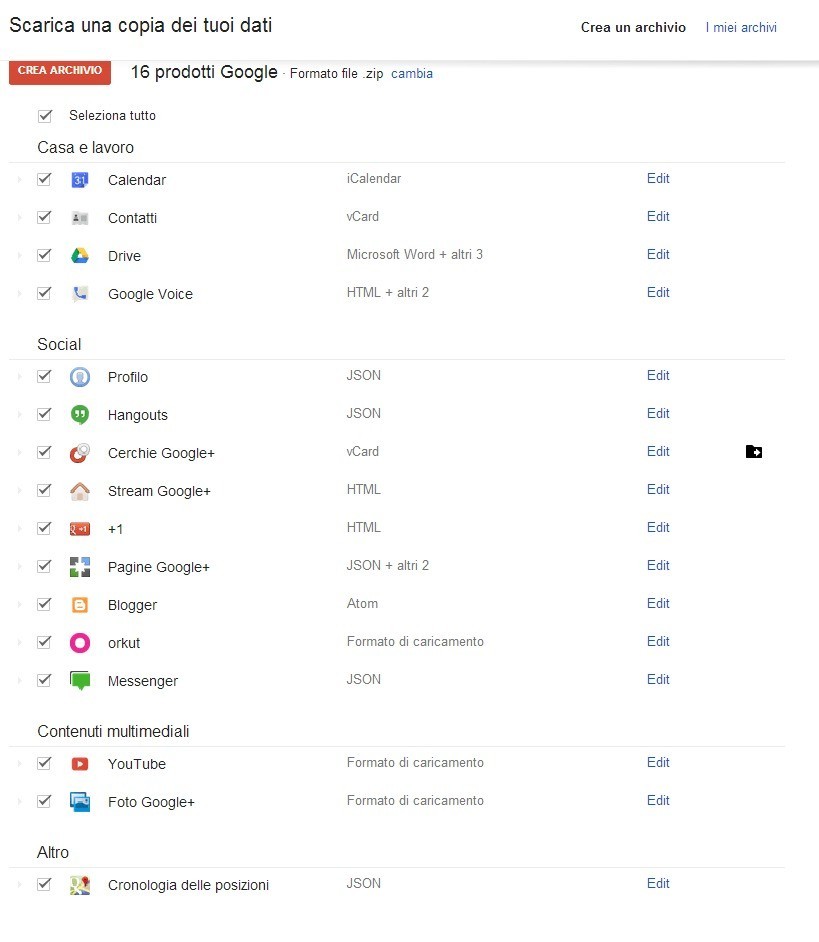819x942 pixels.
Task: Open Edit for Google Voice
Action: click(658, 293)
